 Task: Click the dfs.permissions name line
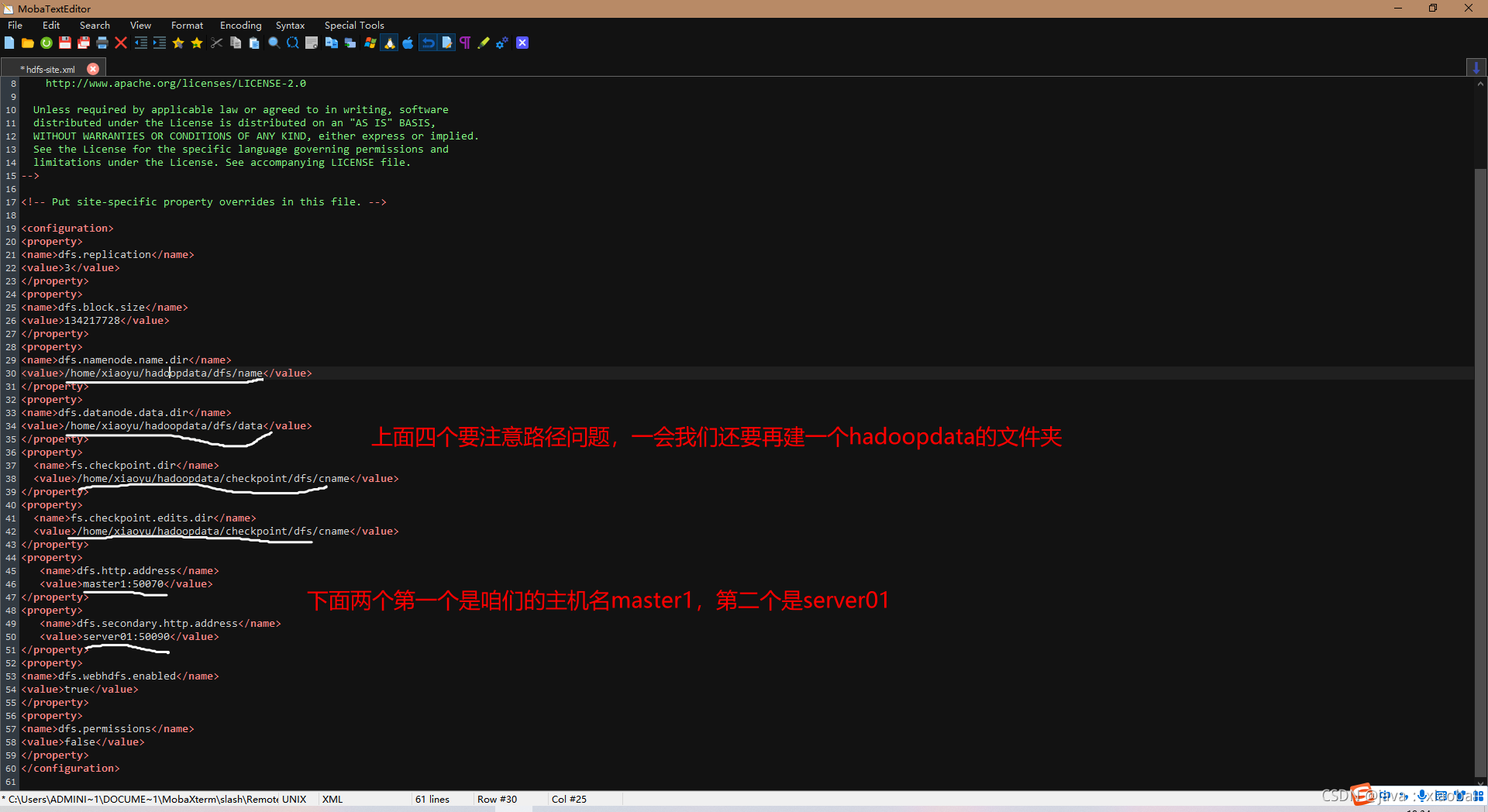point(108,728)
